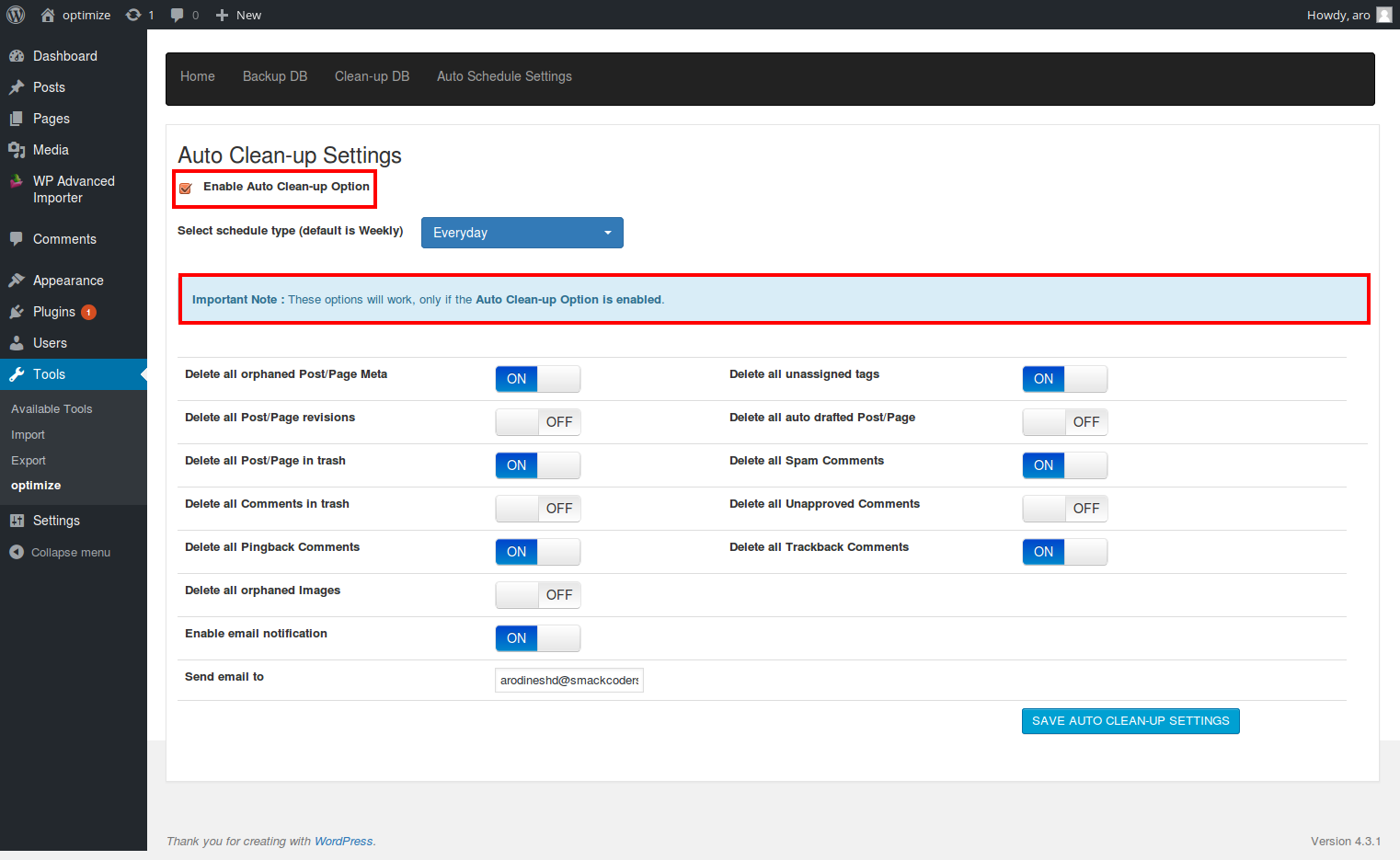Screen dimensions: 1400x860
Task: Click the home icon beside optimize
Action: click(x=48, y=15)
